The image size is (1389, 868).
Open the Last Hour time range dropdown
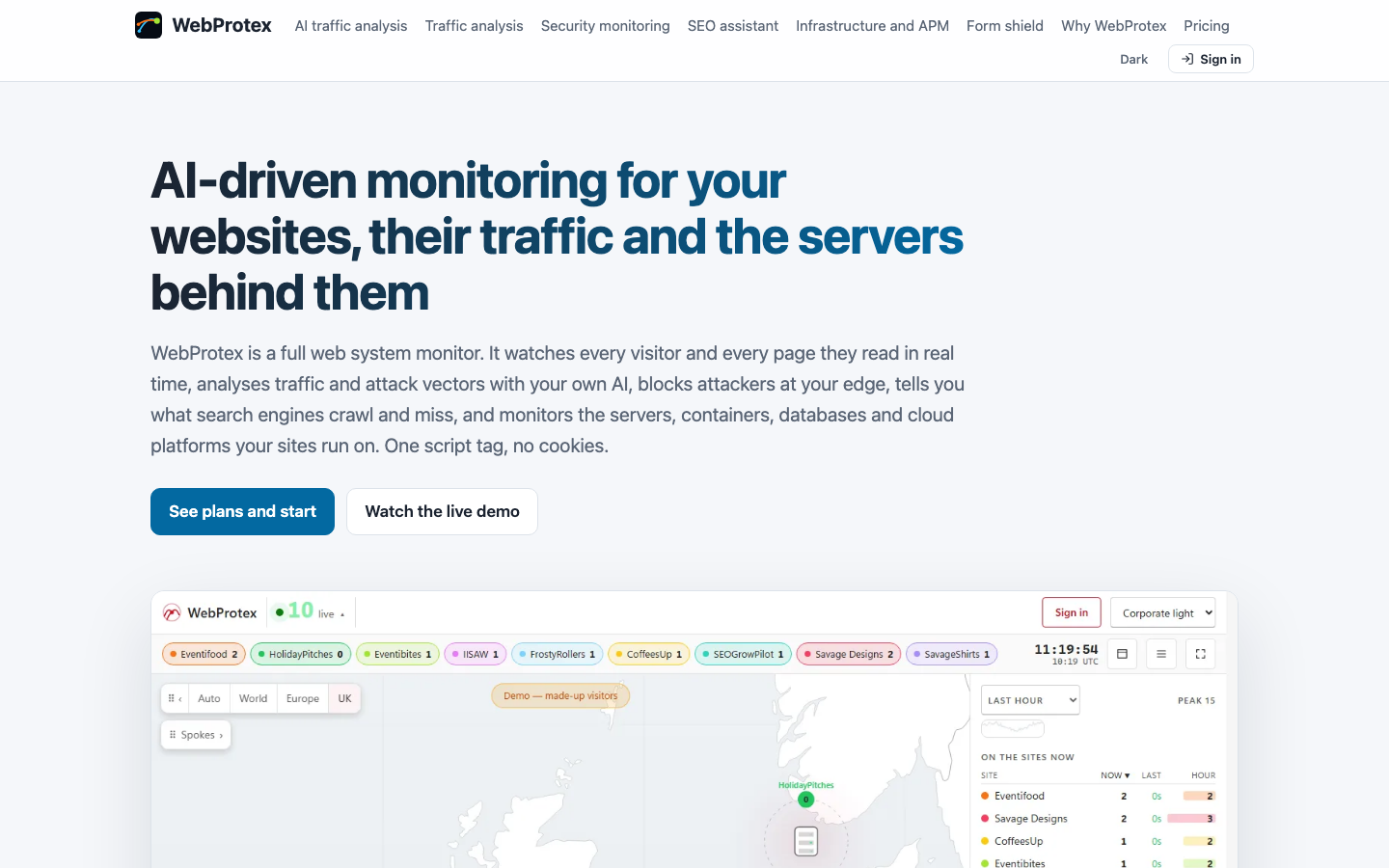(x=1030, y=700)
